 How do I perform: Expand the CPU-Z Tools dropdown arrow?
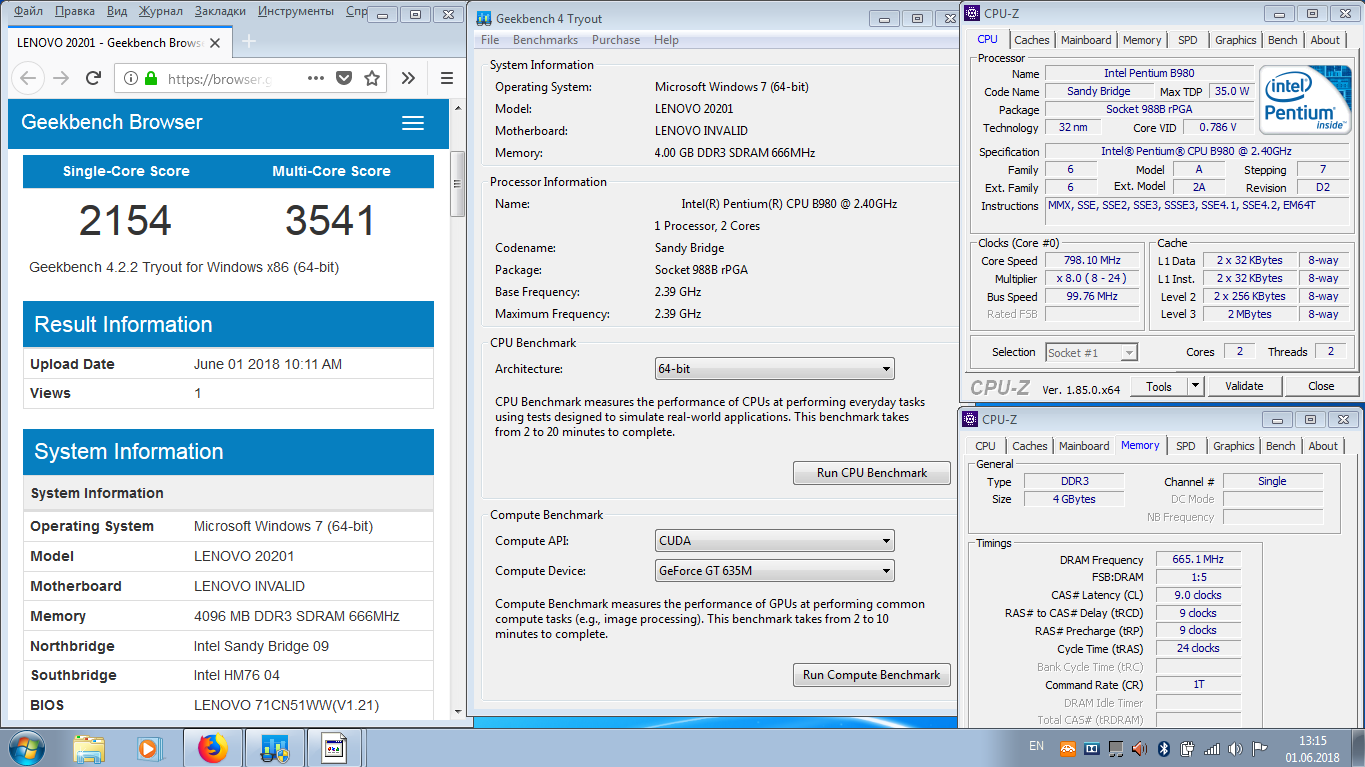1195,386
